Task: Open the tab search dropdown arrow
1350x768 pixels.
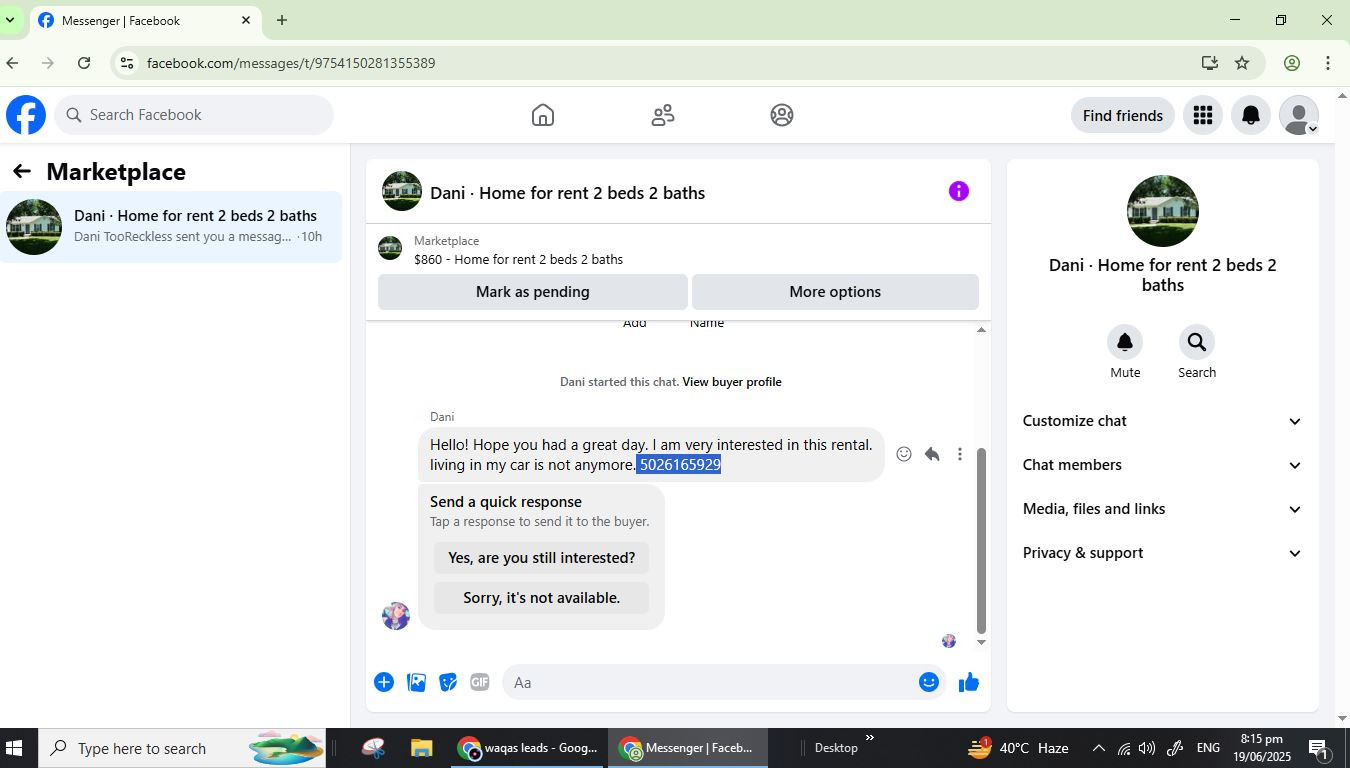Action: tap(10, 20)
